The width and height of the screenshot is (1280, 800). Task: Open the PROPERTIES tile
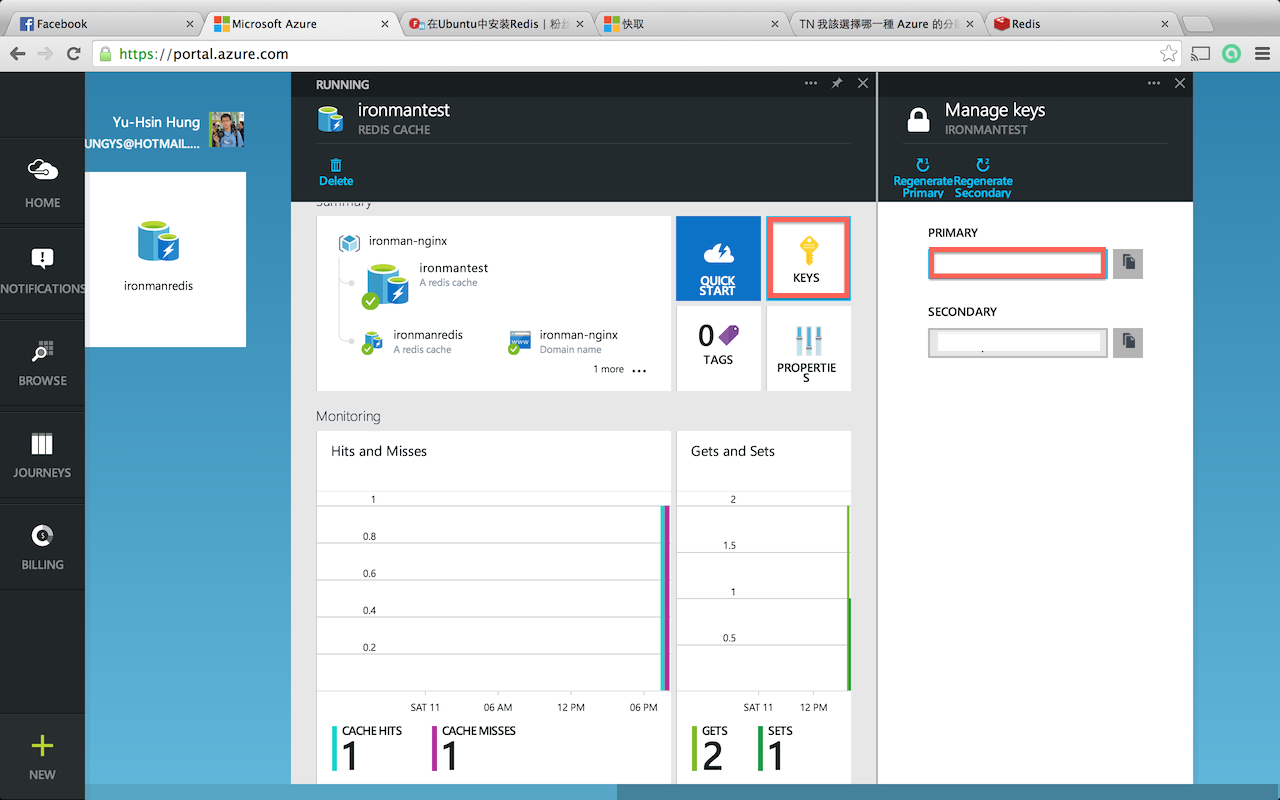[x=807, y=347]
